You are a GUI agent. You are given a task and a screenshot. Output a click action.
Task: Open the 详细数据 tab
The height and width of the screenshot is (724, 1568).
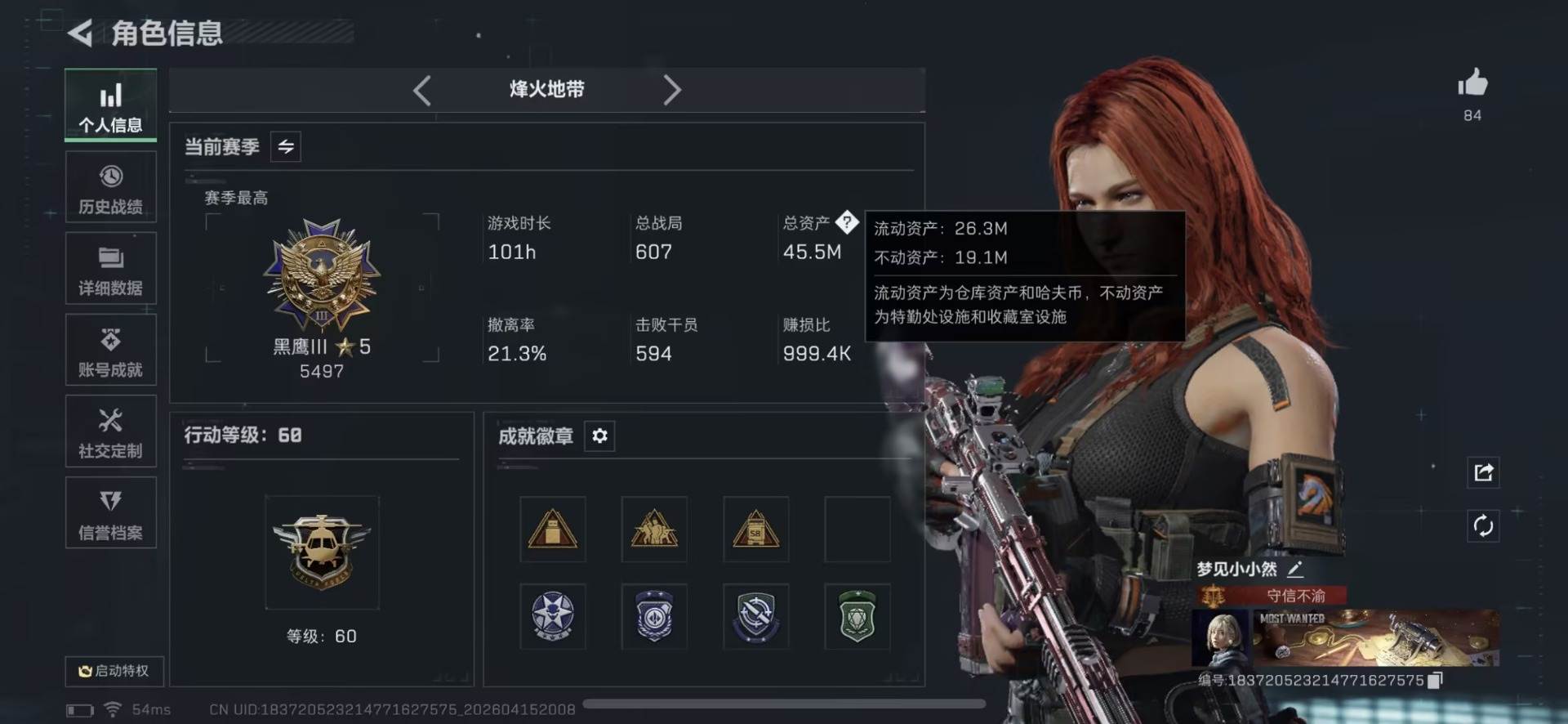111,269
